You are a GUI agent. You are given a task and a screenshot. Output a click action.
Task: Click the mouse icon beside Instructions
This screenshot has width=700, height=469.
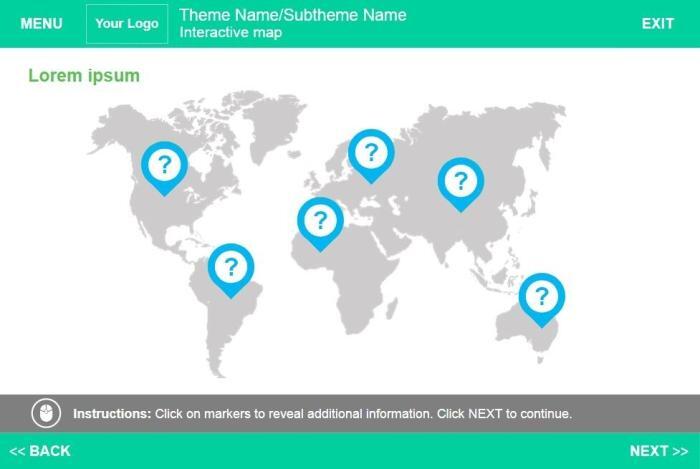45,413
